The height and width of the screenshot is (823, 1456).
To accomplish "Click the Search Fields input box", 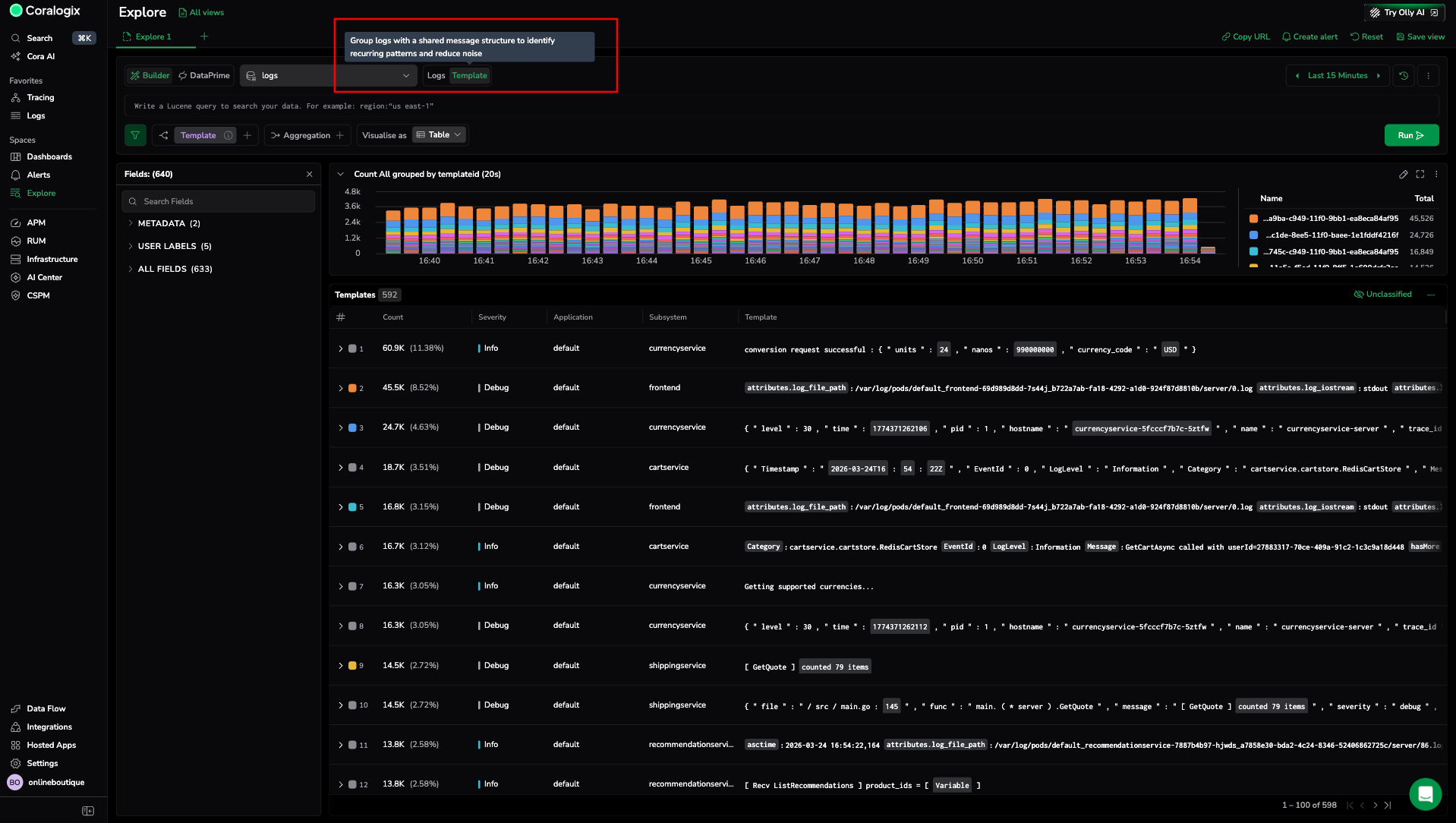I will click(219, 201).
